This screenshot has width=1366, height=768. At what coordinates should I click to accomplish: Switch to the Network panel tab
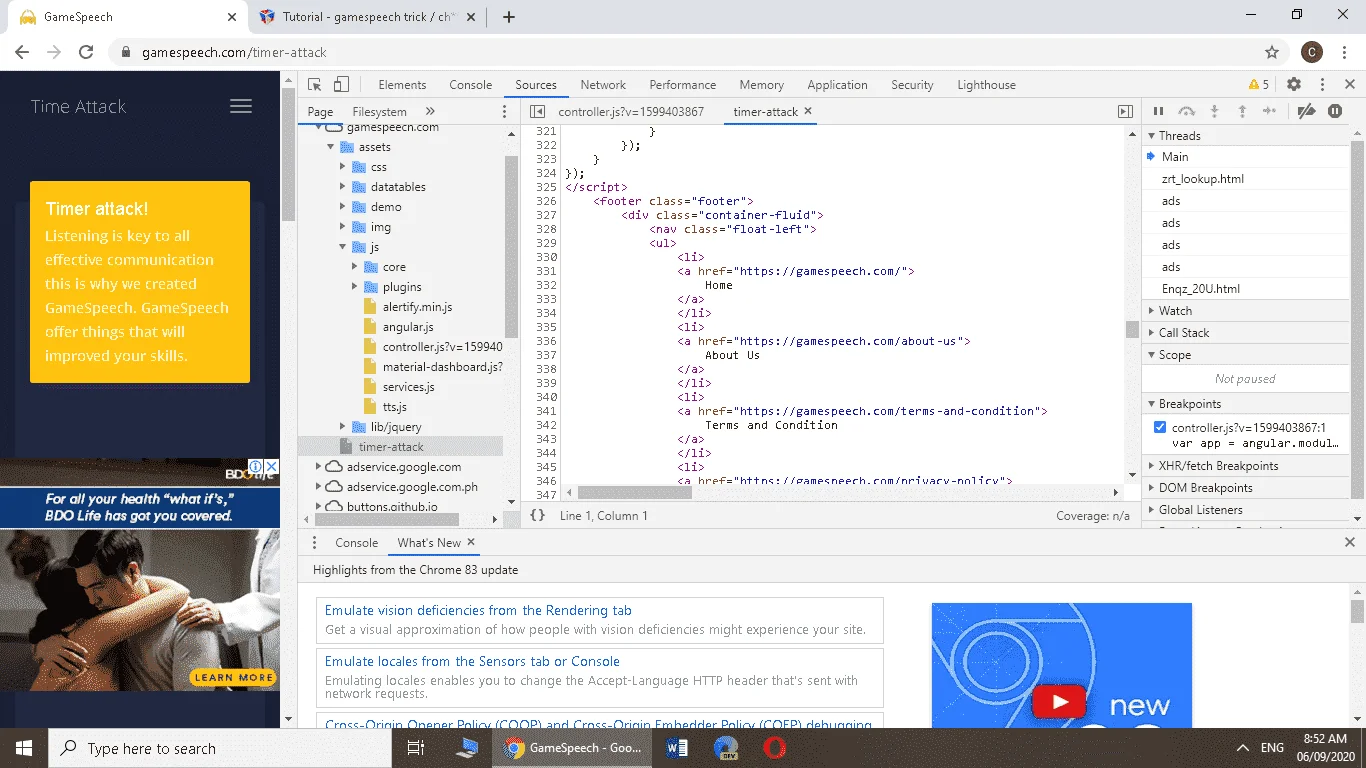point(603,85)
